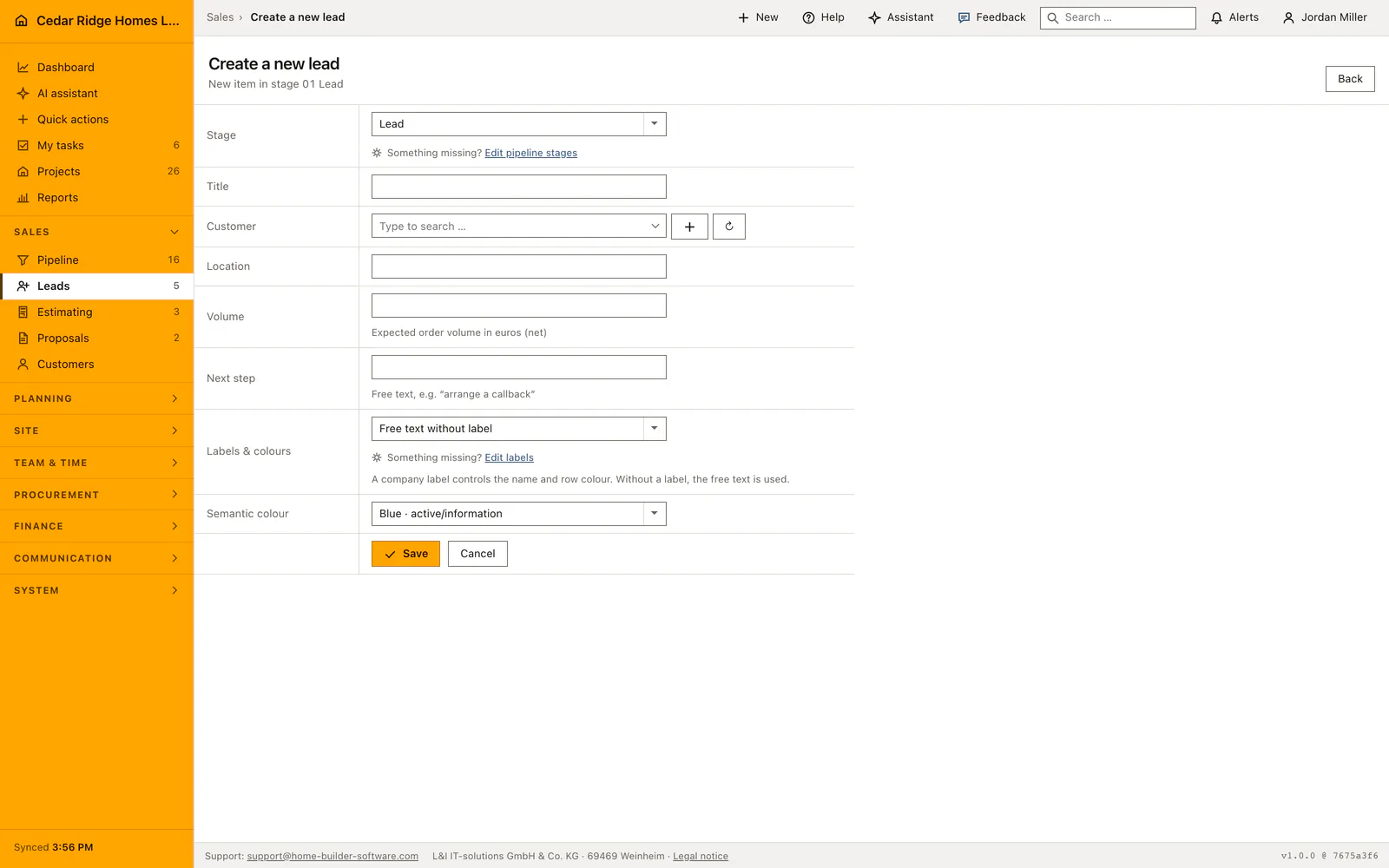The height and width of the screenshot is (868, 1389).
Task: Click the Back button
Action: click(1350, 79)
